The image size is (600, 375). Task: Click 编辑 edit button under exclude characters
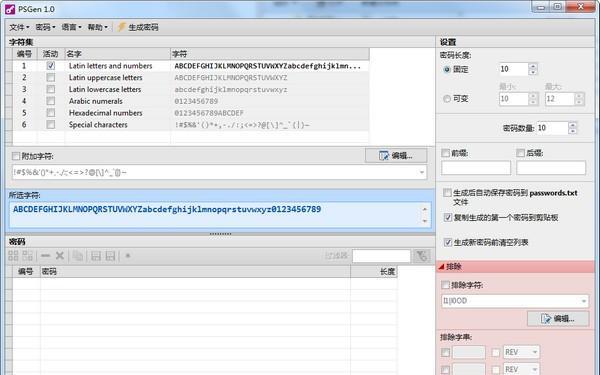(x=558, y=318)
